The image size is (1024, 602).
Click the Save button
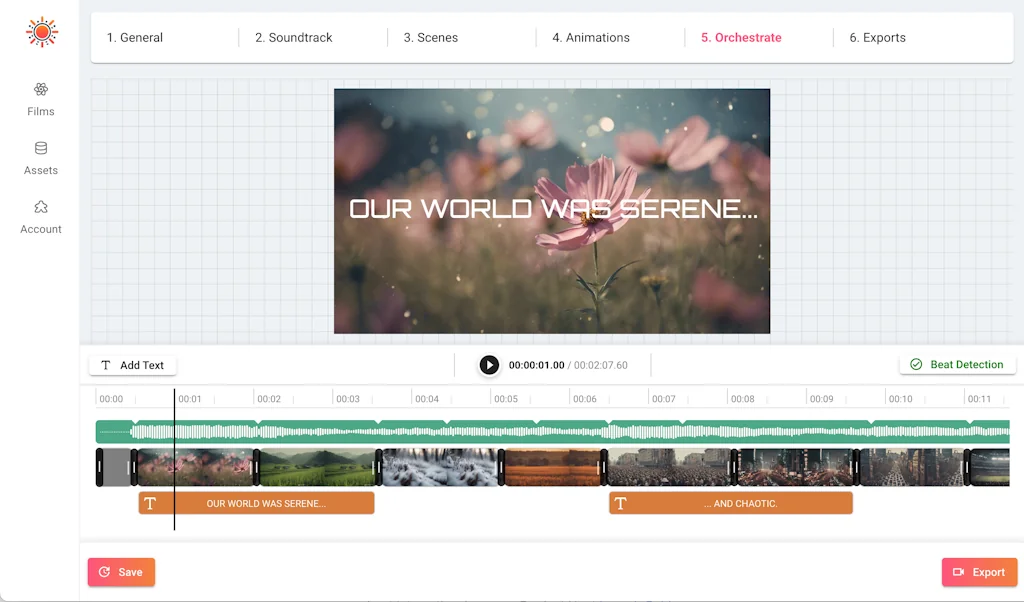pos(121,572)
